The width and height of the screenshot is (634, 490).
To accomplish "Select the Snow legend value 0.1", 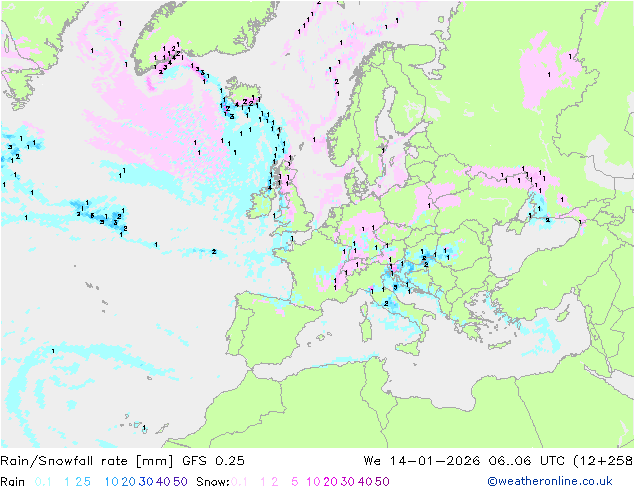I will click(x=239, y=482).
